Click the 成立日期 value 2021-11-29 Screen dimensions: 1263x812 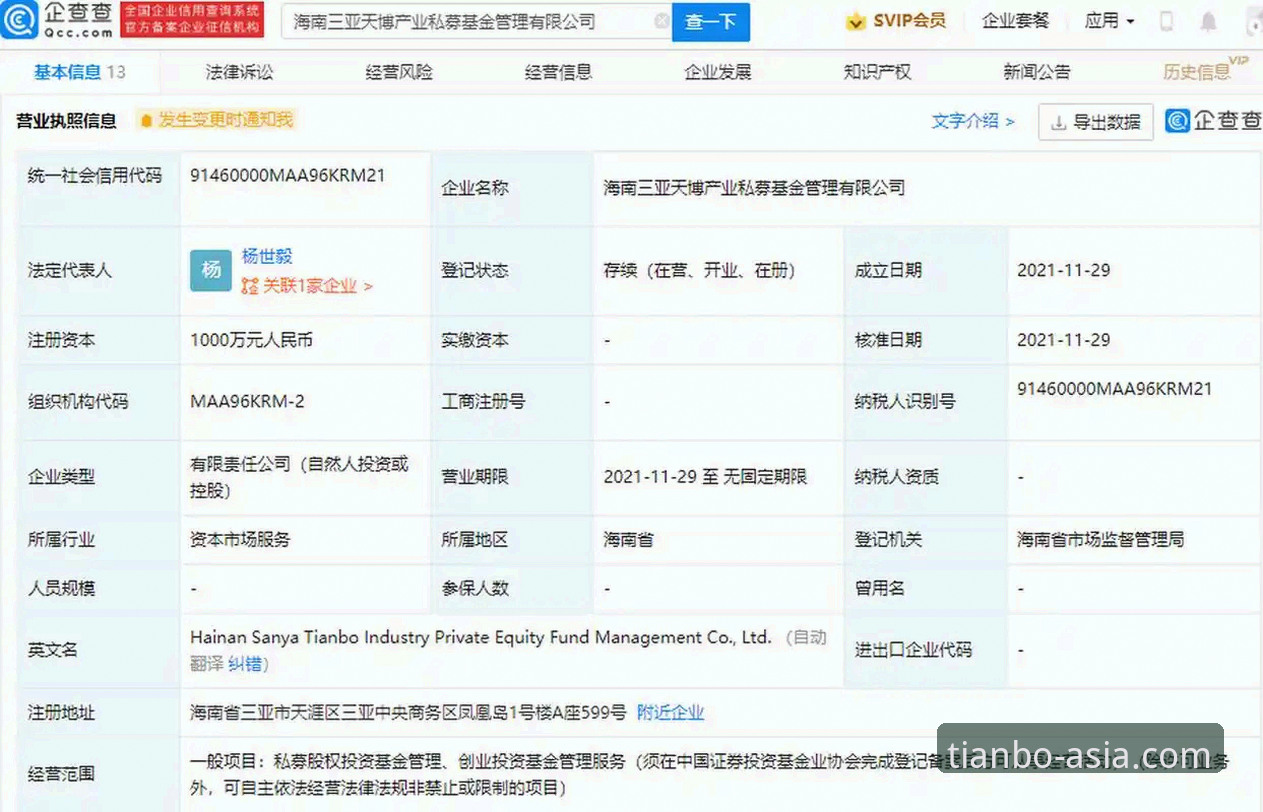coord(1063,270)
